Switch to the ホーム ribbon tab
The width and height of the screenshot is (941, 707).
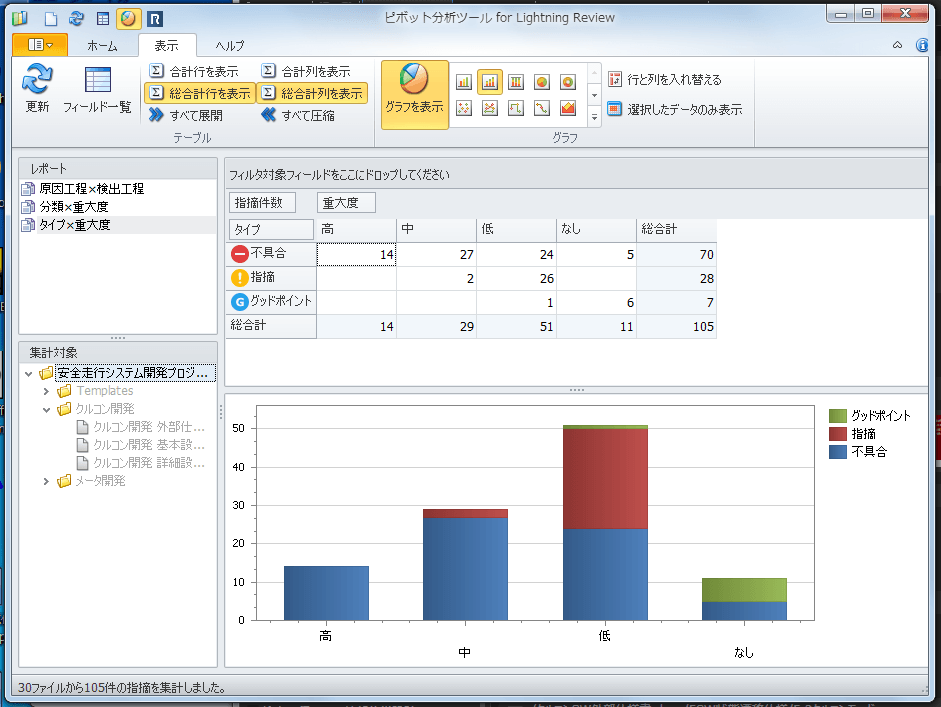pyautogui.click(x=102, y=45)
